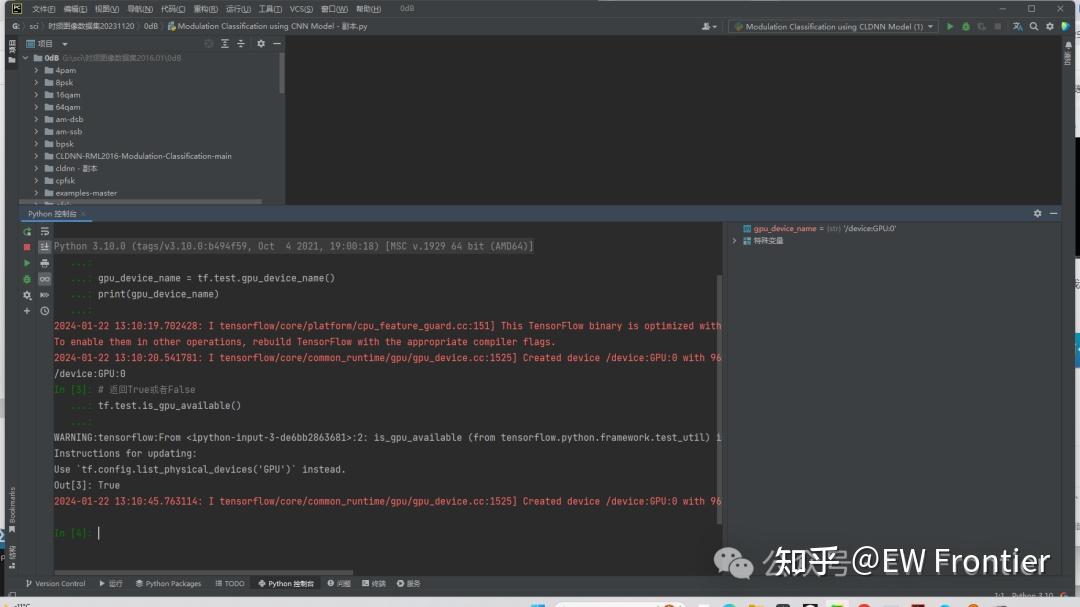The height and width of the screenshot is (607, 1080).
Task: Expand the 特殊变量 node in variables panel
Action: tap(735, 240)
